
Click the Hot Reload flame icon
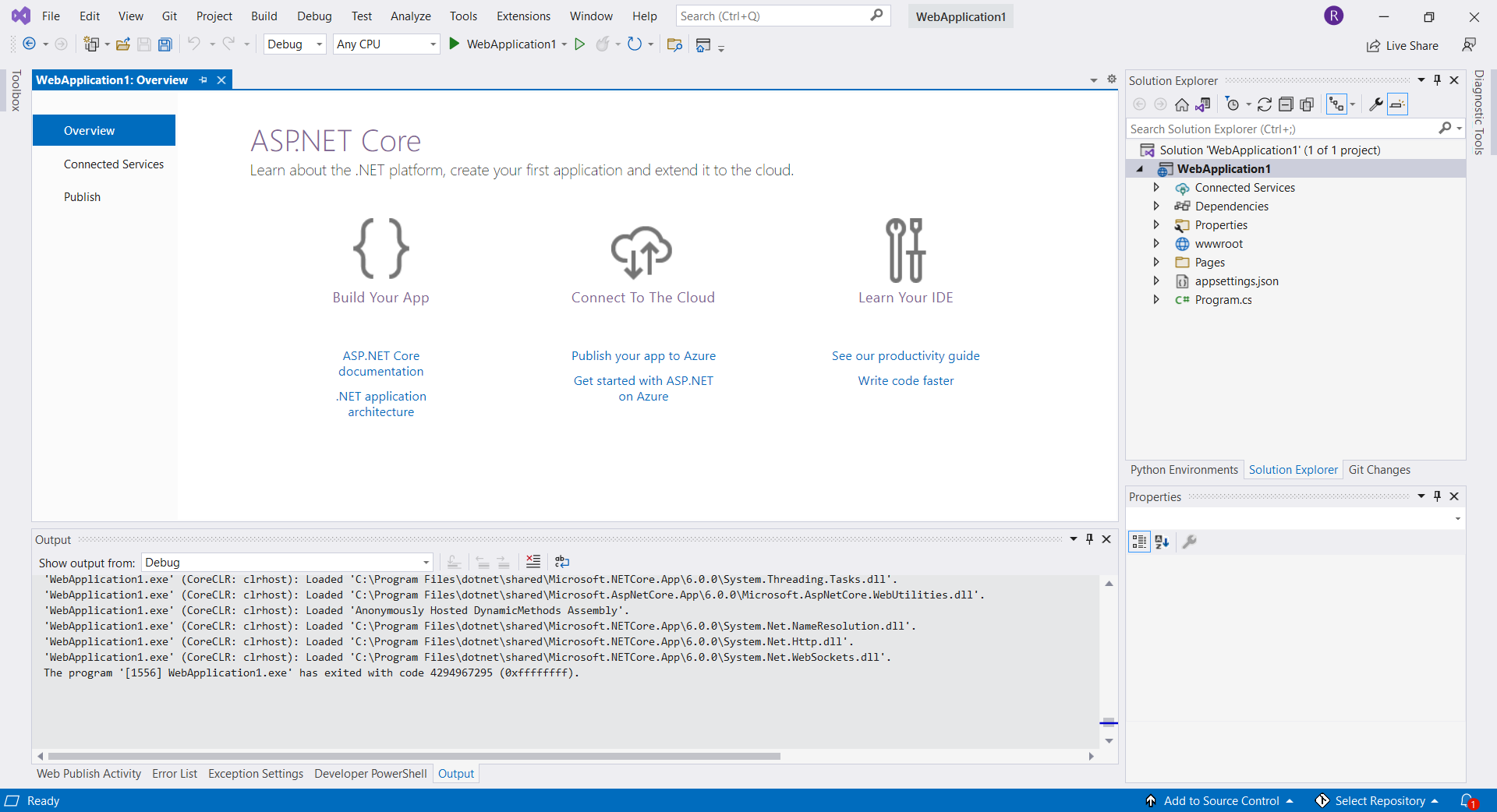[602, 44]
